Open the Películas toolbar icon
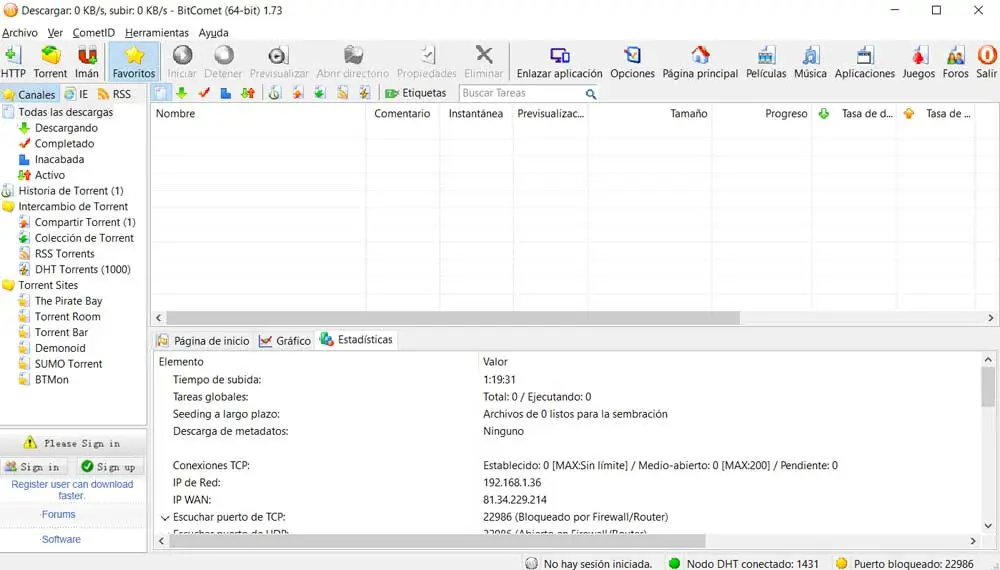 (x=766, y=62)
